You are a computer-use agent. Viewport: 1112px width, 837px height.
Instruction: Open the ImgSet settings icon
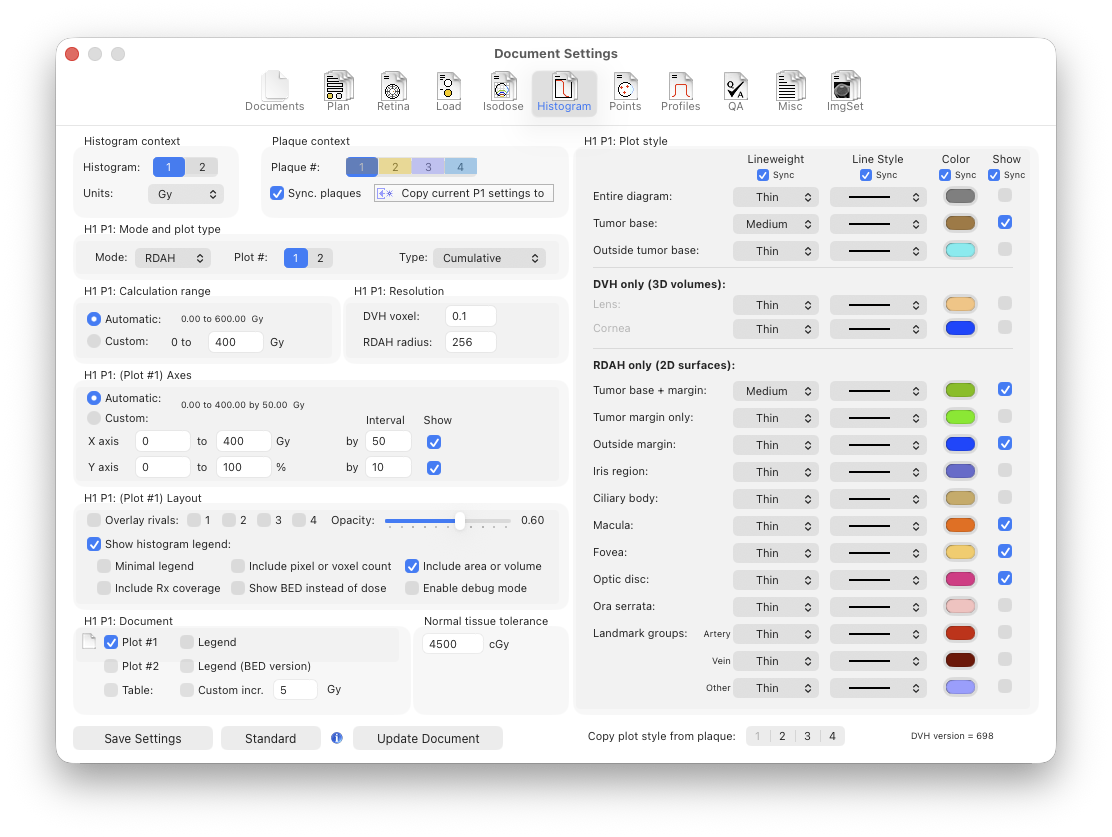point(845,91)
